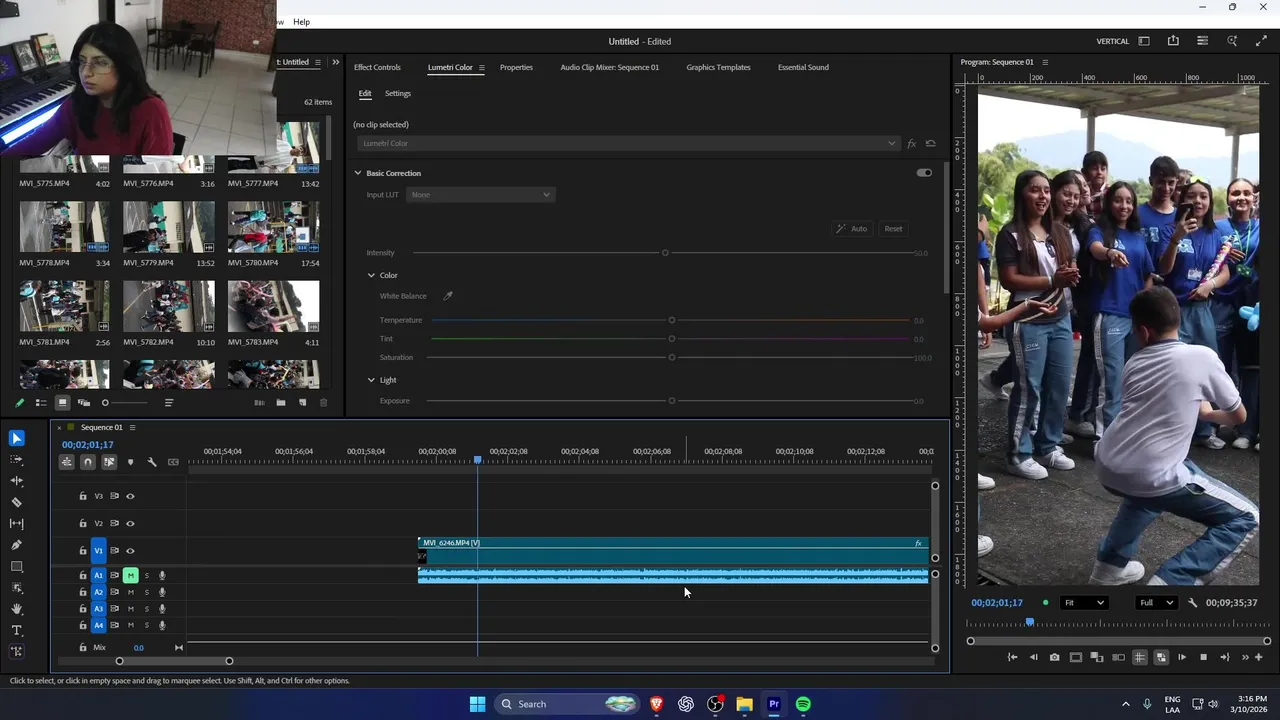Select the Type tool

click(16, 630)
